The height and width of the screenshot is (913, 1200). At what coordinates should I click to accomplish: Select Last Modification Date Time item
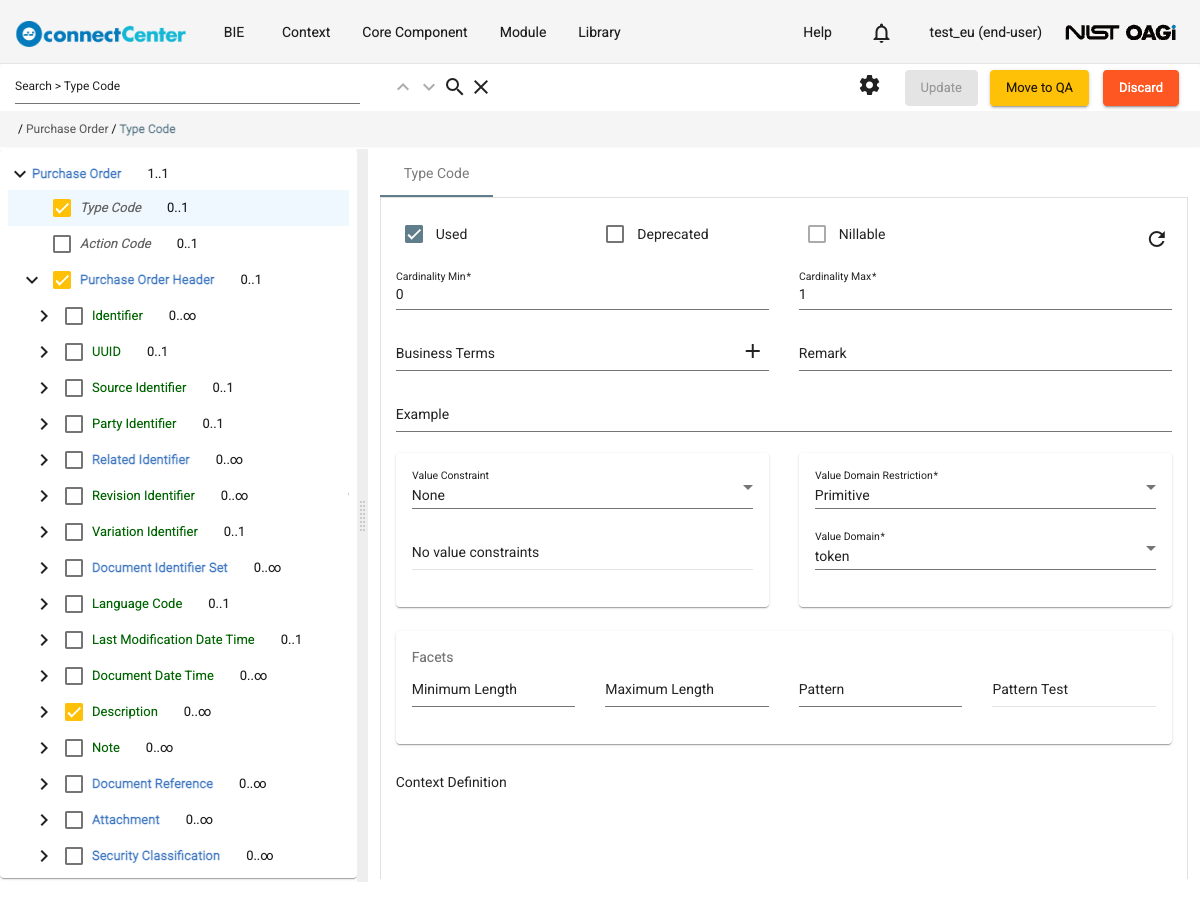click(173, 640)
